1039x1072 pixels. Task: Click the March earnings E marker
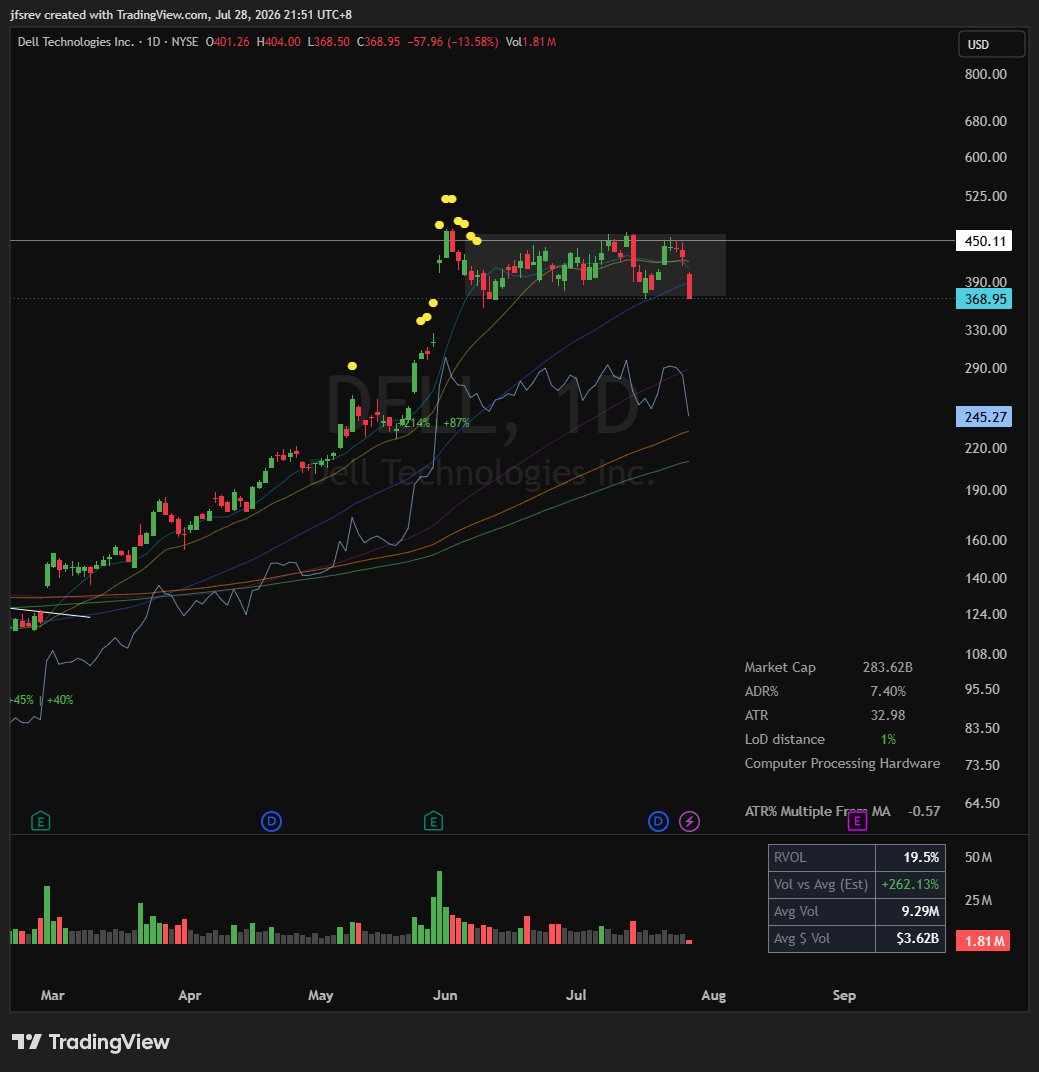(x=40, y=821)
